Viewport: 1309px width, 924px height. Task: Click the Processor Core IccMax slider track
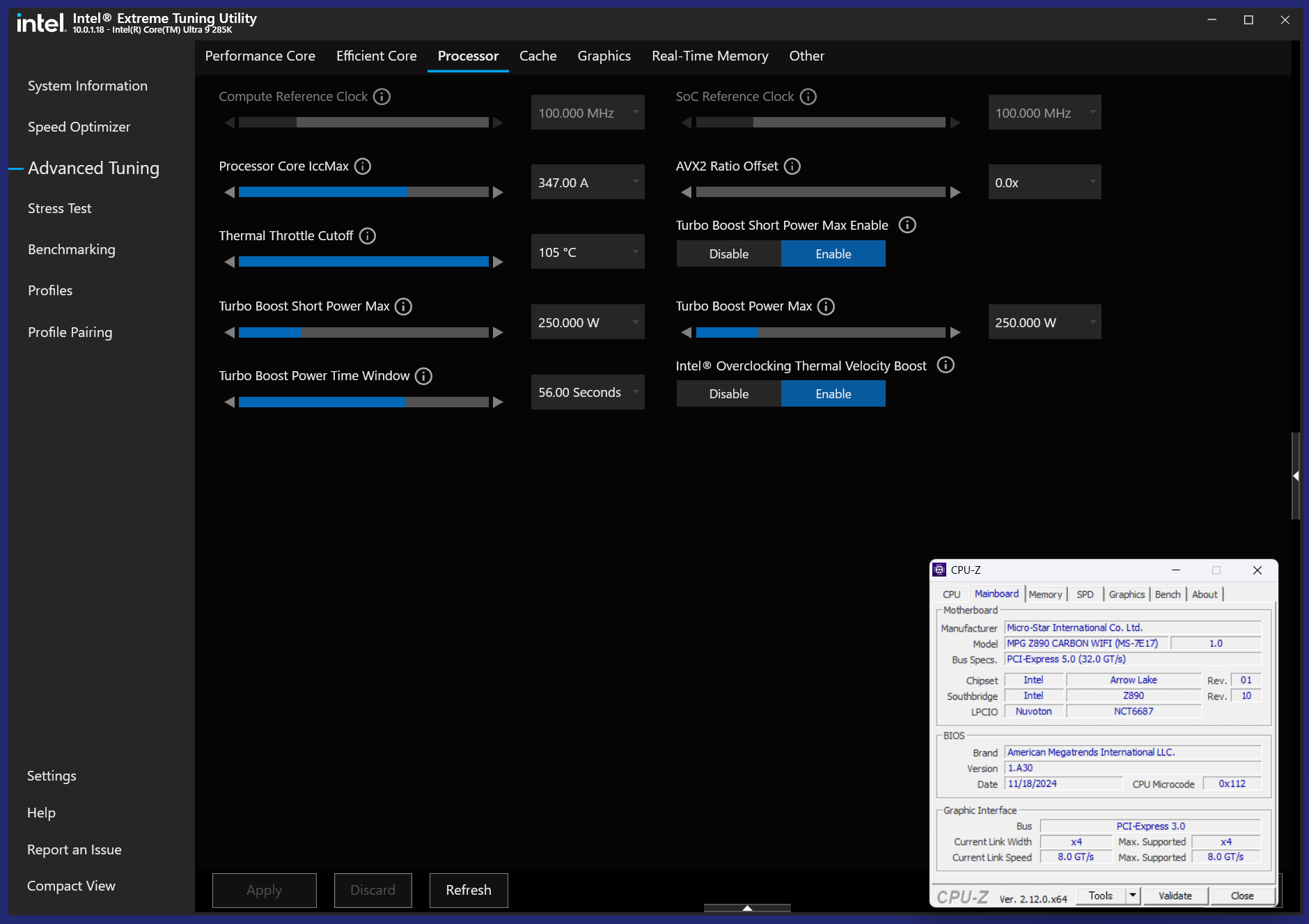(x=363, y=192)
